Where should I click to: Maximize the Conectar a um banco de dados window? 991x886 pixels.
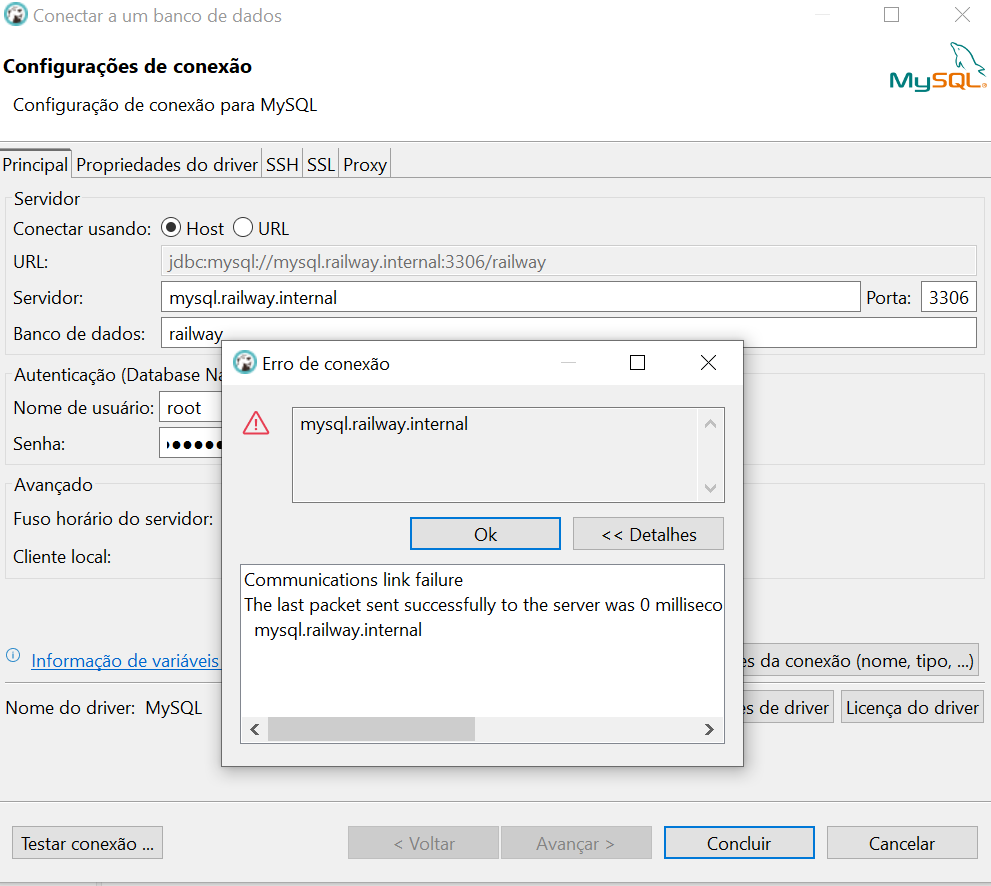(891, 15)
